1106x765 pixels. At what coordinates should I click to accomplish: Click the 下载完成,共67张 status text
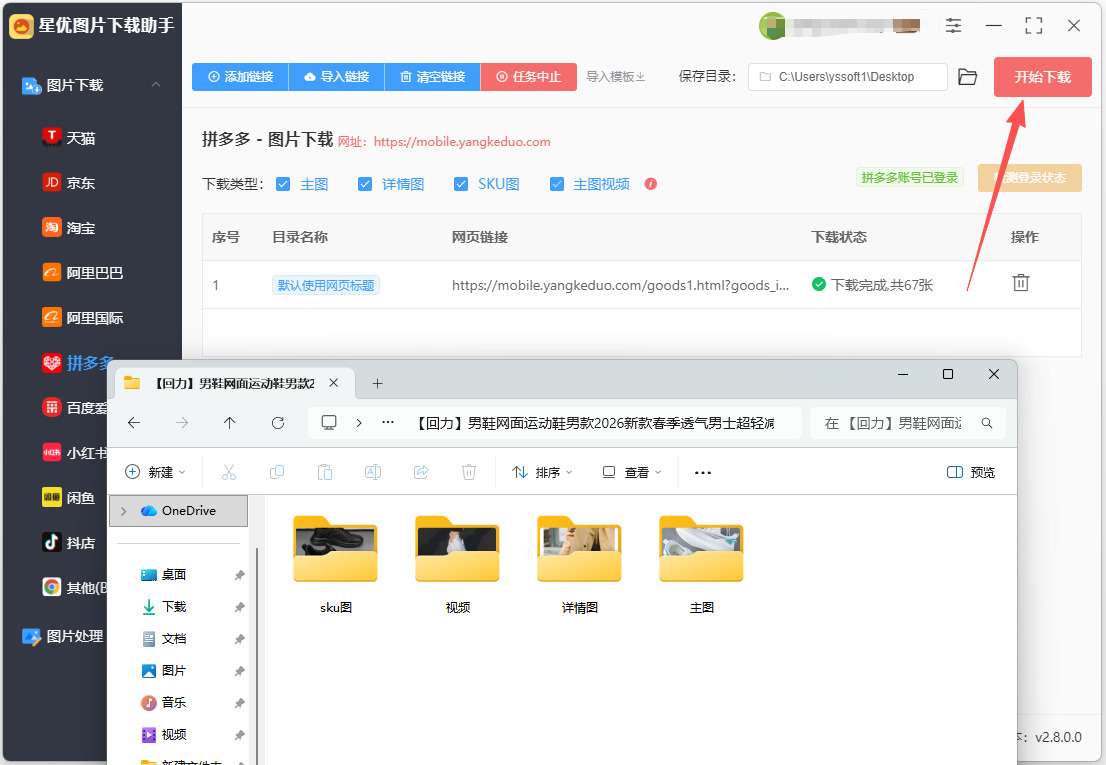[881, 285]
